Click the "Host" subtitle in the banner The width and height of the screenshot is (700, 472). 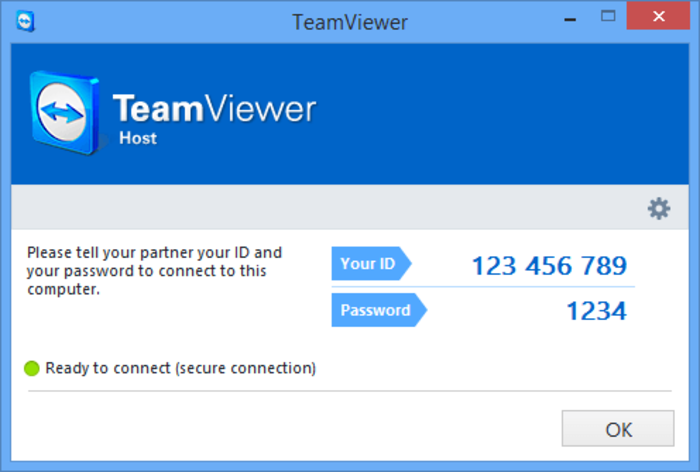tap(137, 139)
